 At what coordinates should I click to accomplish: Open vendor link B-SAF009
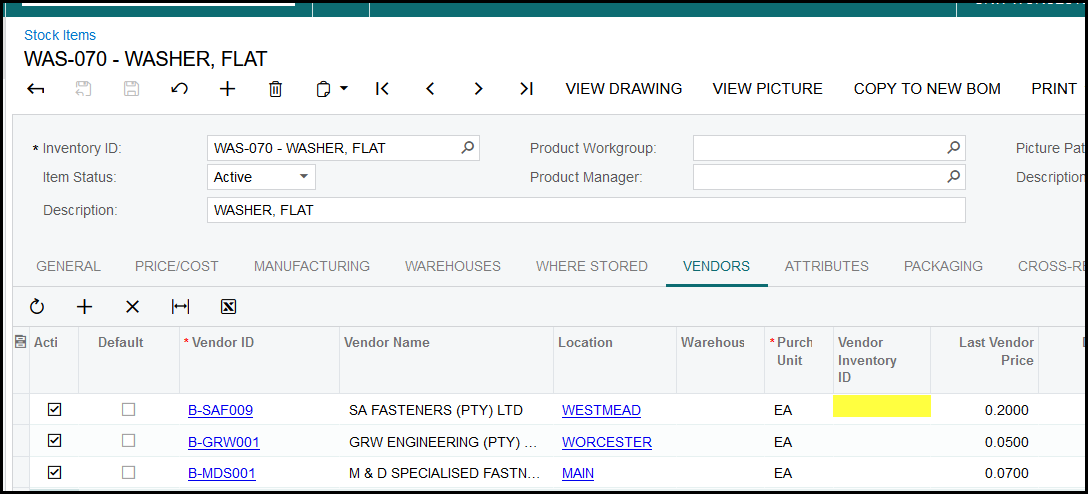pos(220,410)
